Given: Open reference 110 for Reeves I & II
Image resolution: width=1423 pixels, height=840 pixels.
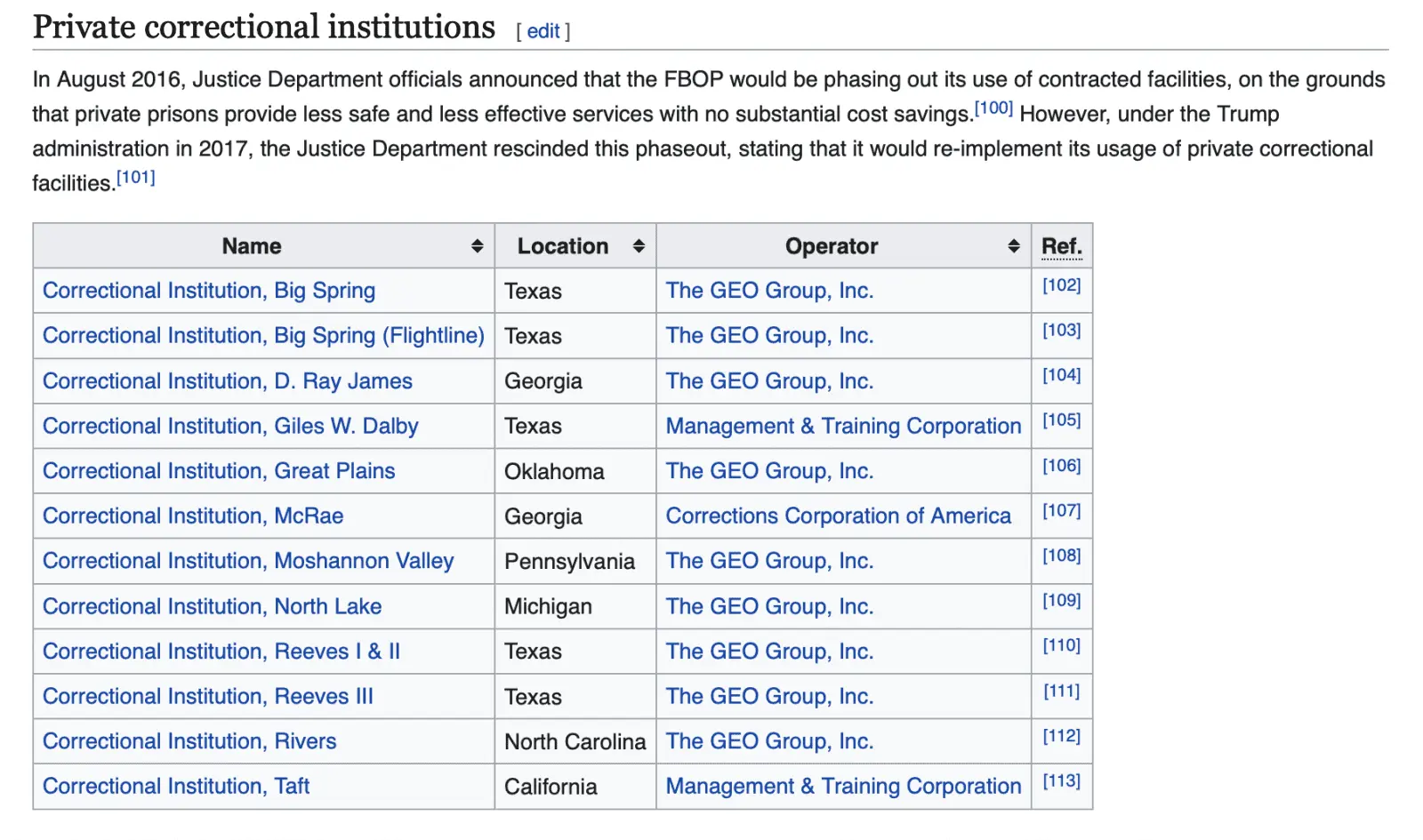Looking at the screenshot, I should coord(1061,645).
